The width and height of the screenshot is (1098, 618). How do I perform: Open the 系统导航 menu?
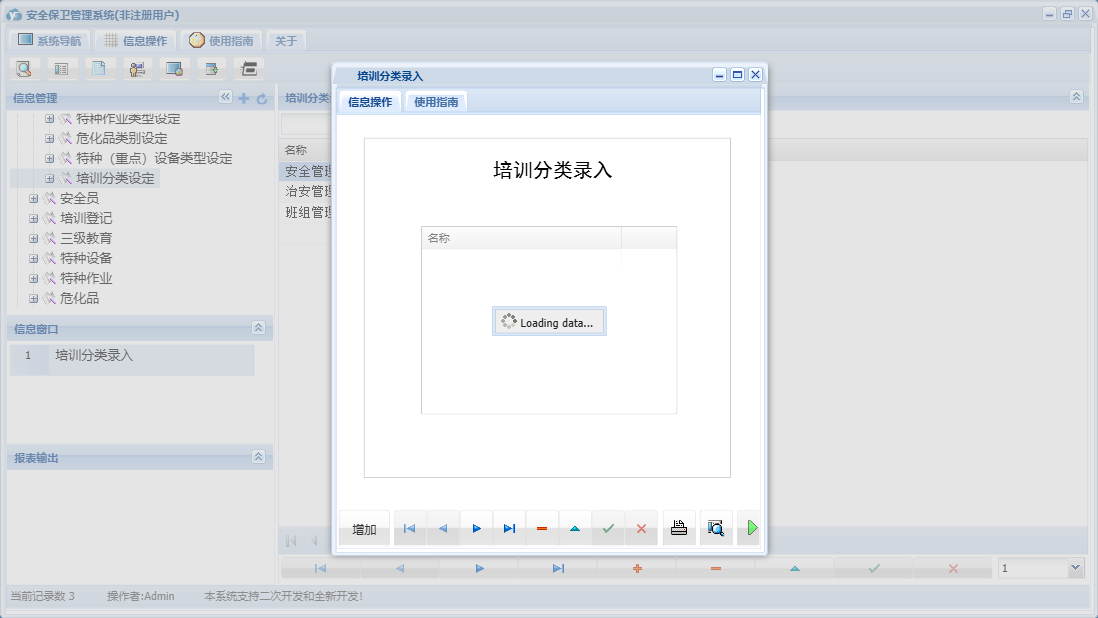49,39
